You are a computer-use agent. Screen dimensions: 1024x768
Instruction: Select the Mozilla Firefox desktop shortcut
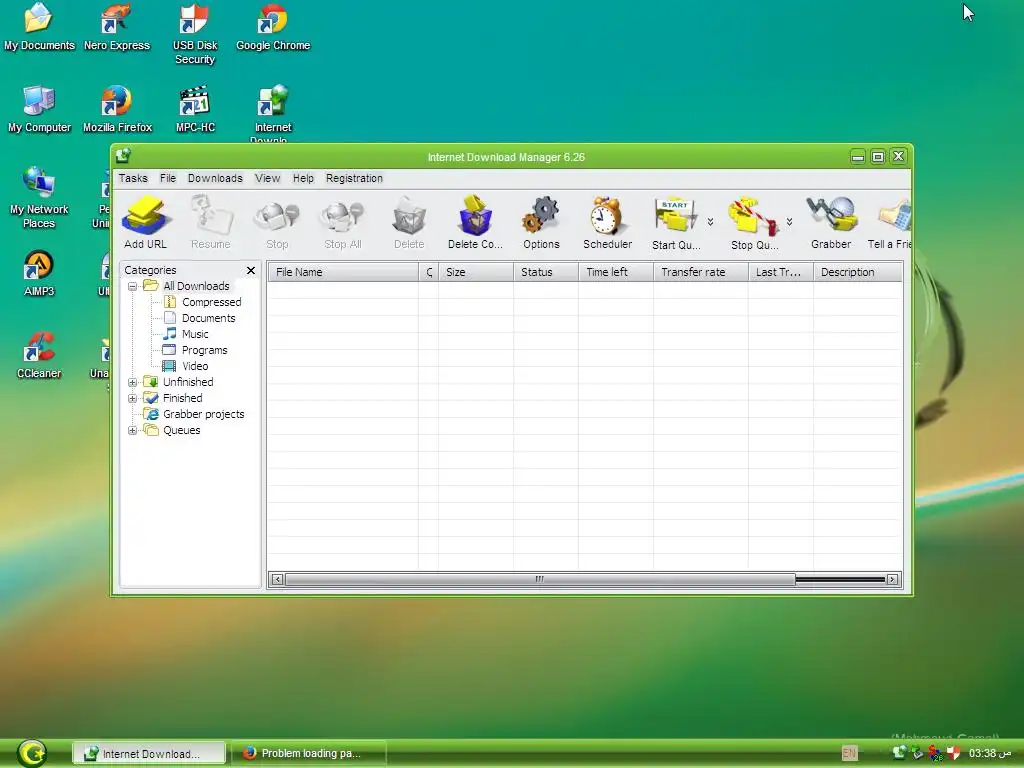pyautogui.click(x=117, y=109)
